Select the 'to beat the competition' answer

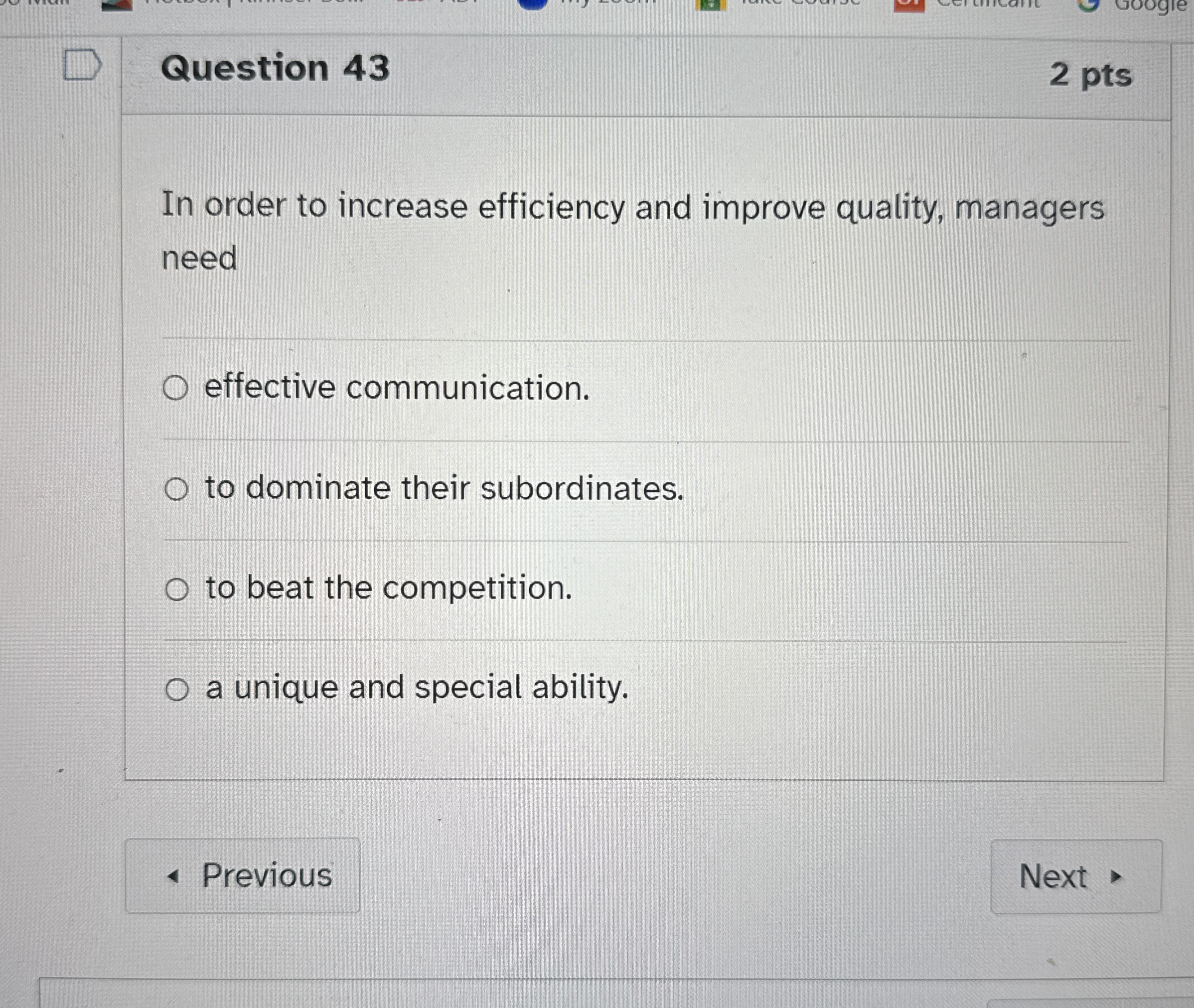(178, 588)
